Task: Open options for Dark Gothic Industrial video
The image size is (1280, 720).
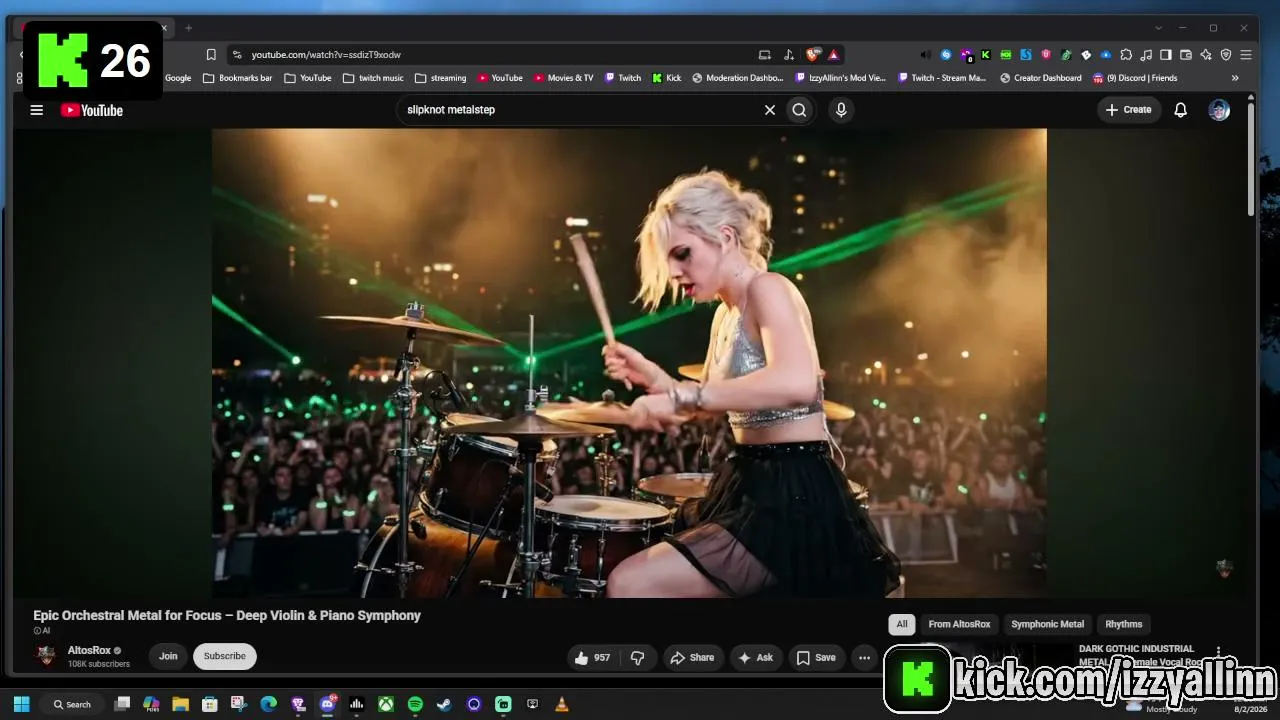Action: (1218, 651)
